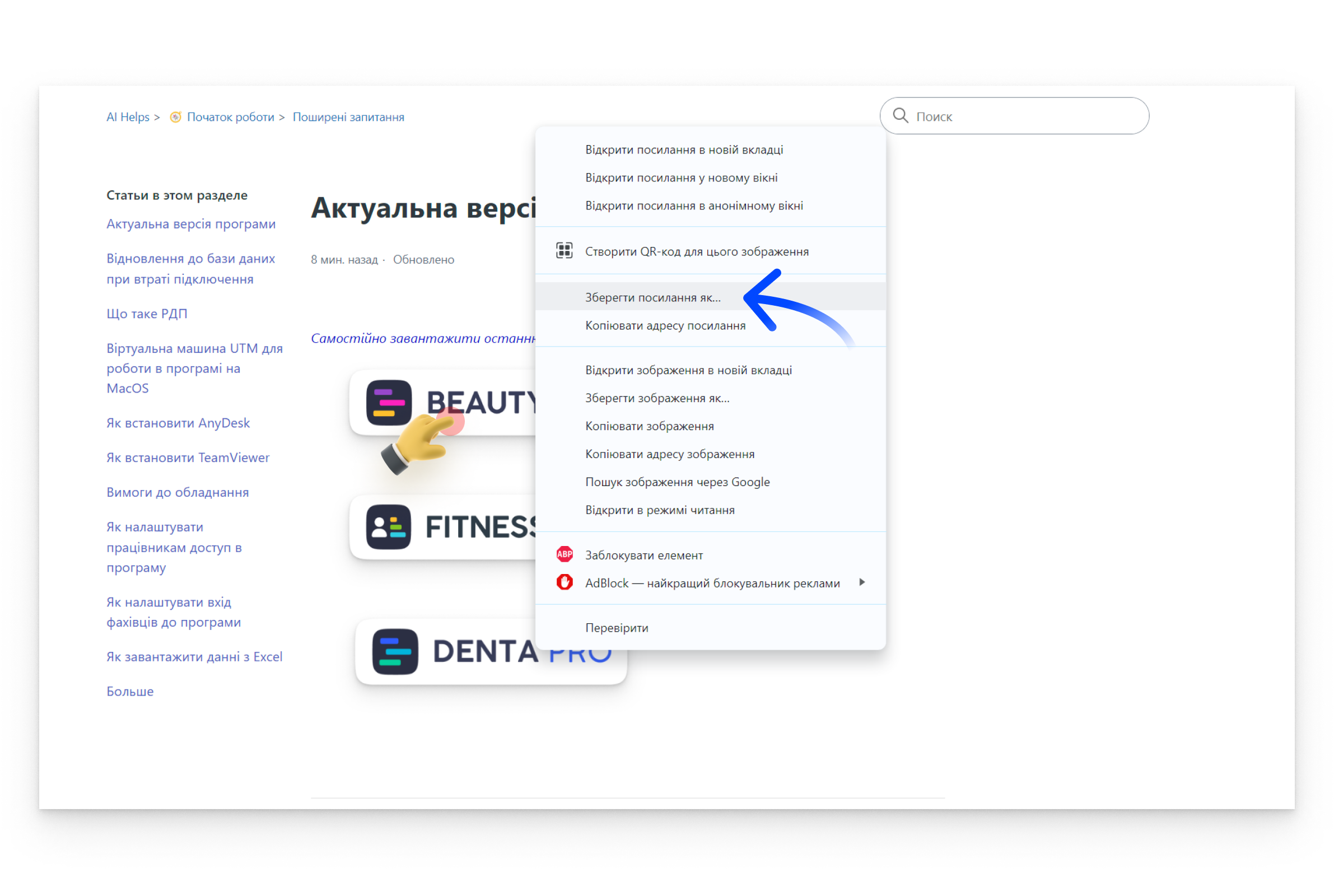The image size is (1334, 896).
Task: Click the Beauty Pro logo icon
Action: coord(389,402)
